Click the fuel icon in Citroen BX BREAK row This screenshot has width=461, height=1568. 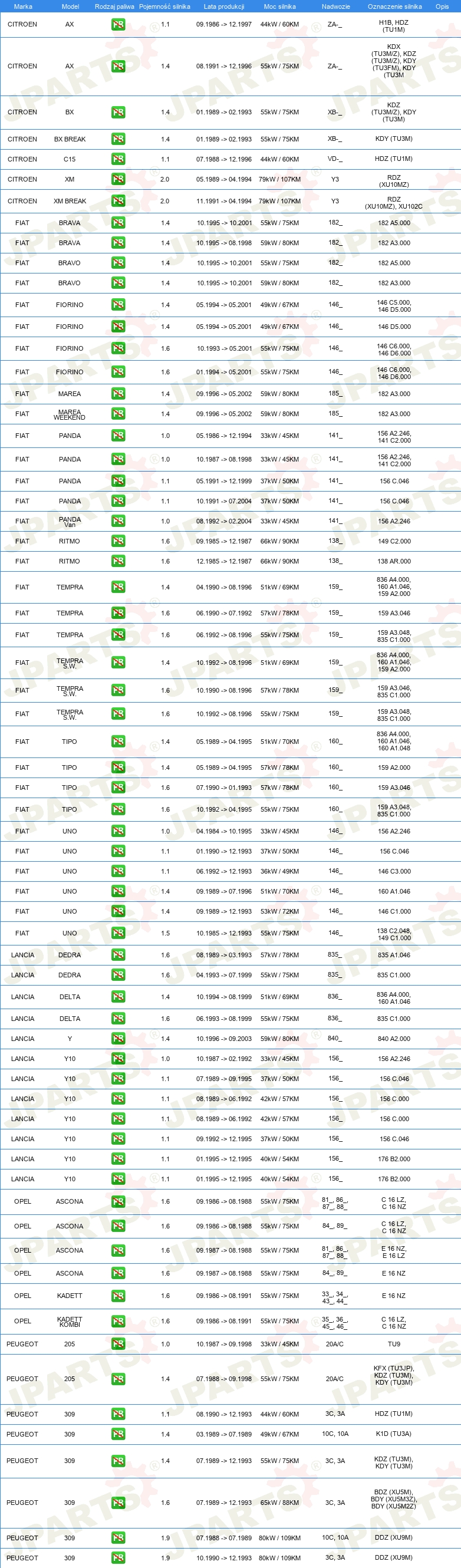(118, 139)
